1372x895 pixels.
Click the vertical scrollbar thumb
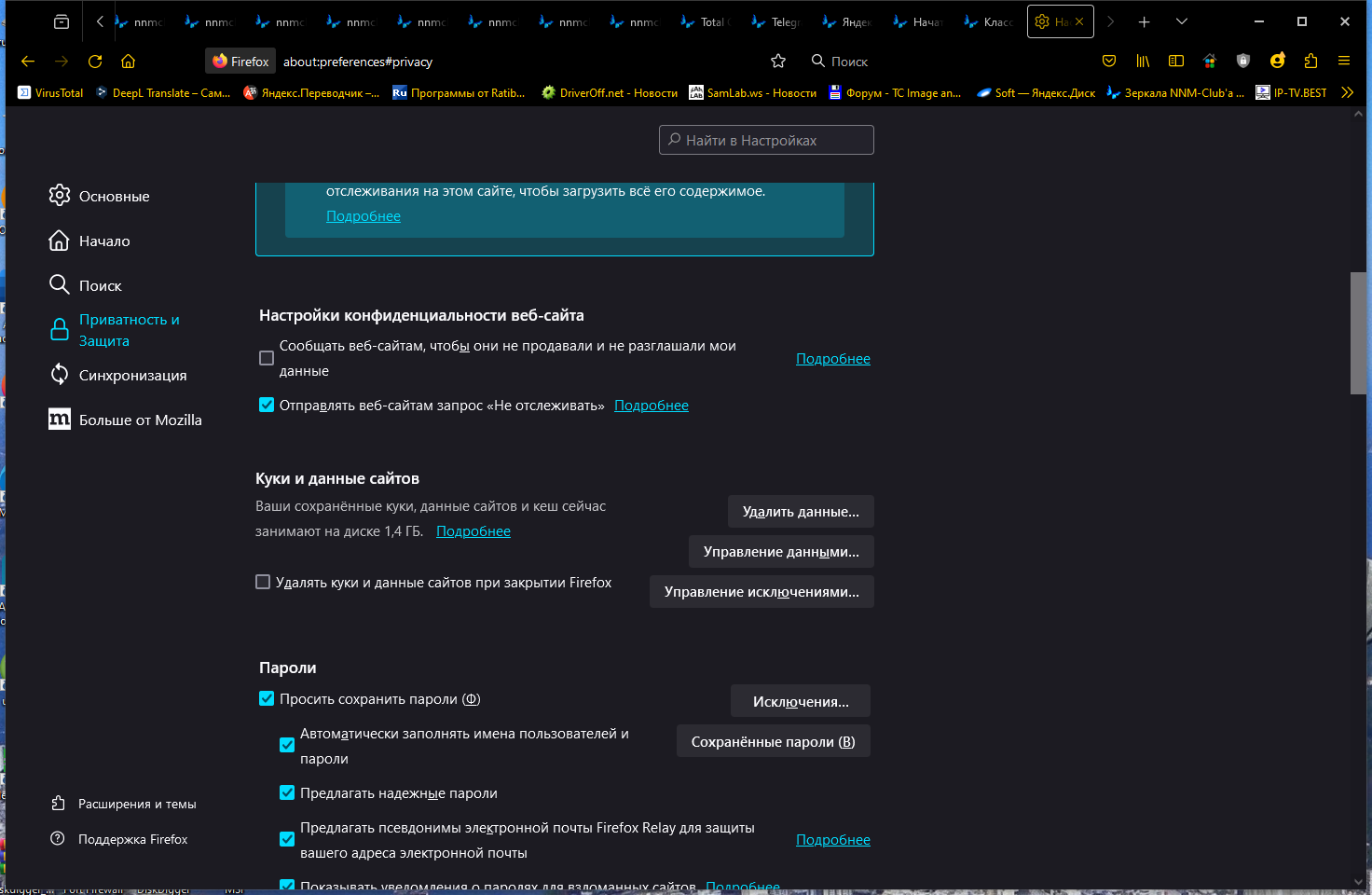(x=1358, y=333)
